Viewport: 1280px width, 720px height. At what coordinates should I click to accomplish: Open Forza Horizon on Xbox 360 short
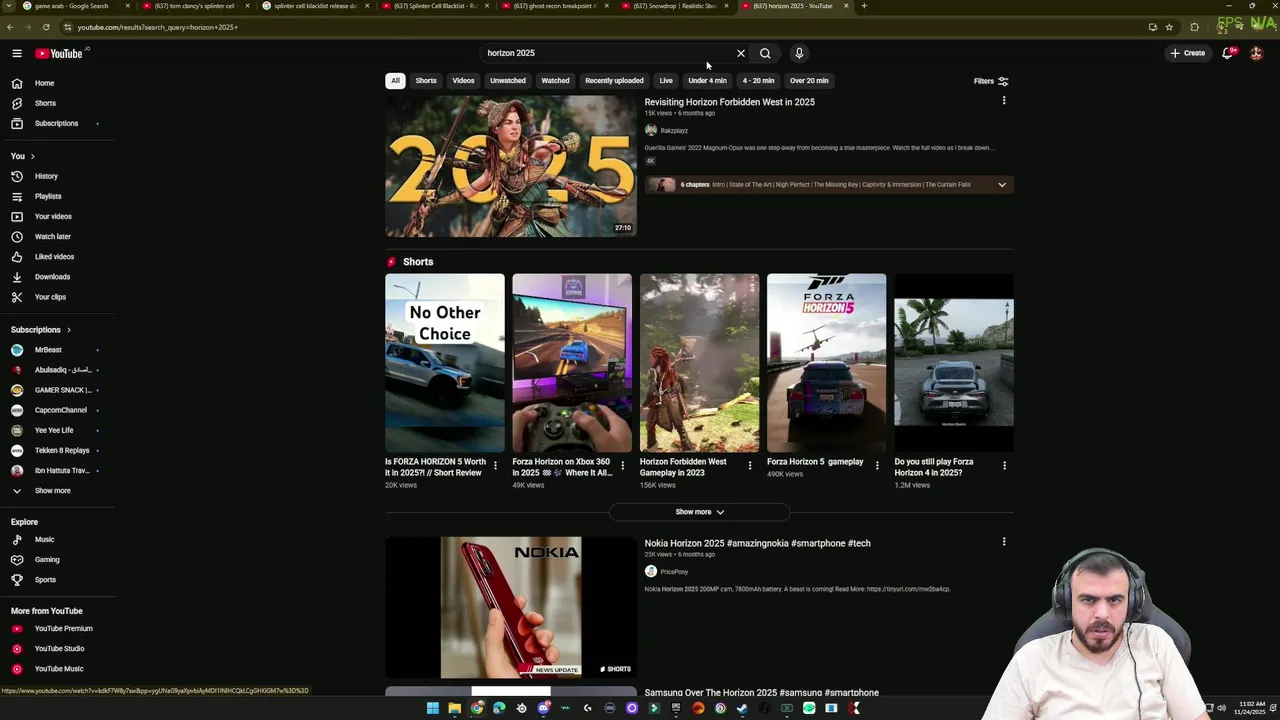(572, 363)
